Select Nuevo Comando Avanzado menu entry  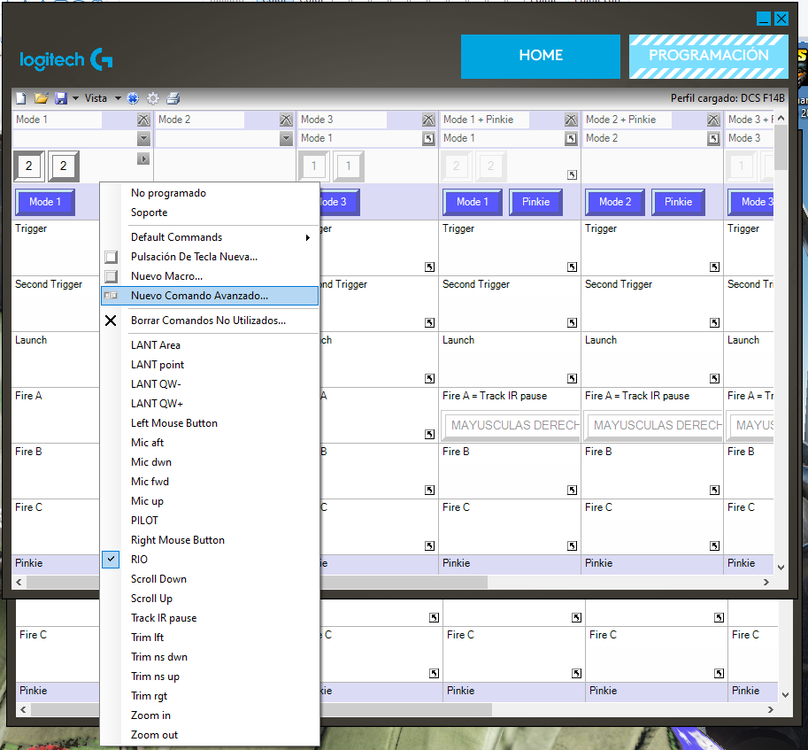pos(210,296)
